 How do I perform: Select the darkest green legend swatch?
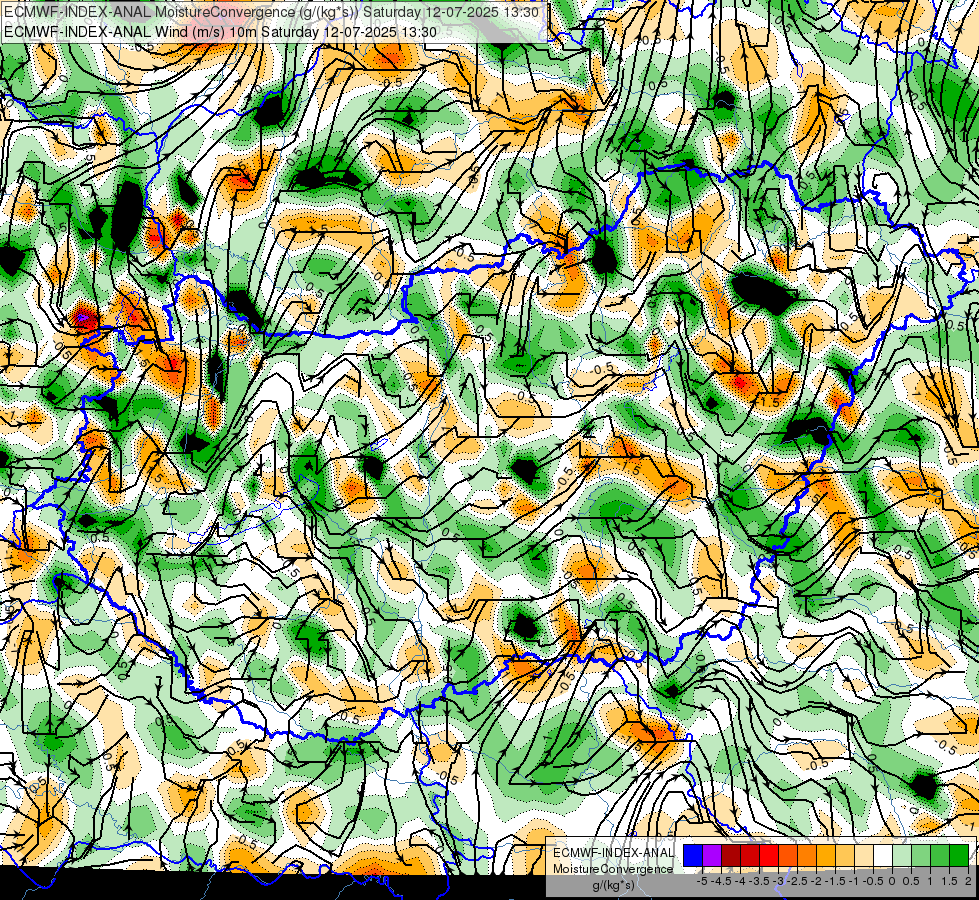coord(959,855)
